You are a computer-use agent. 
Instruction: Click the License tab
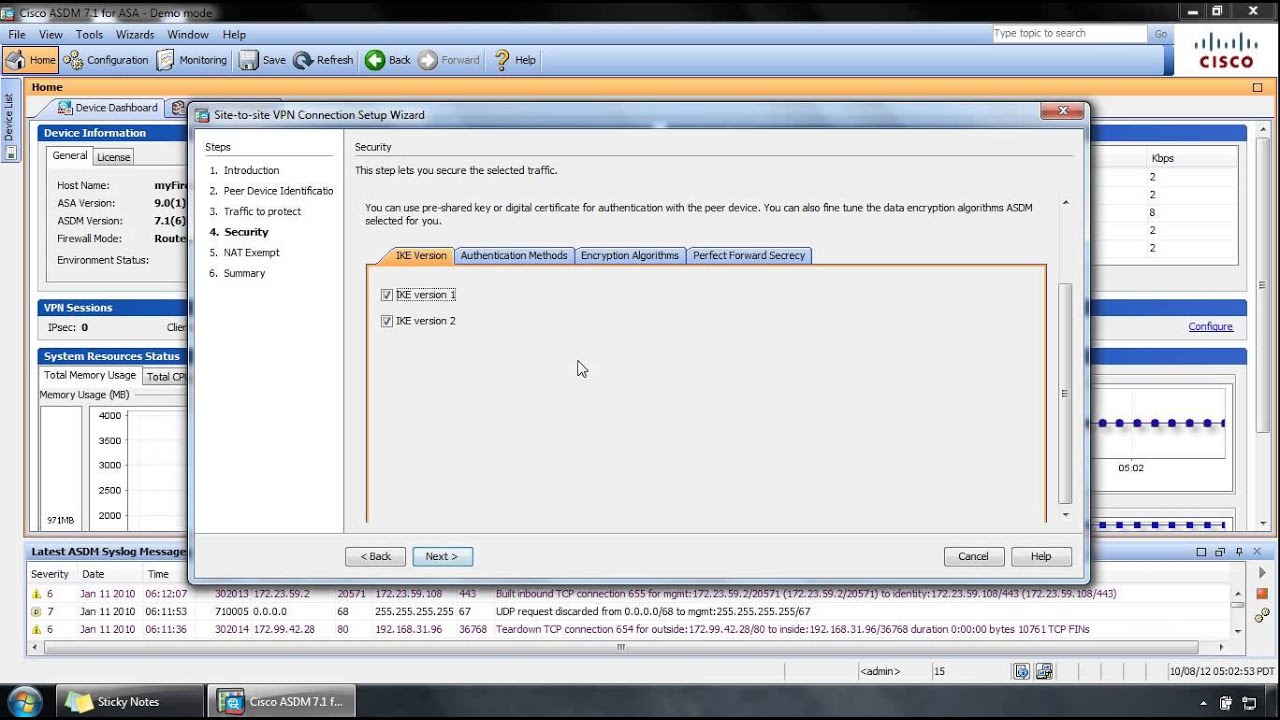click(114, 157)
